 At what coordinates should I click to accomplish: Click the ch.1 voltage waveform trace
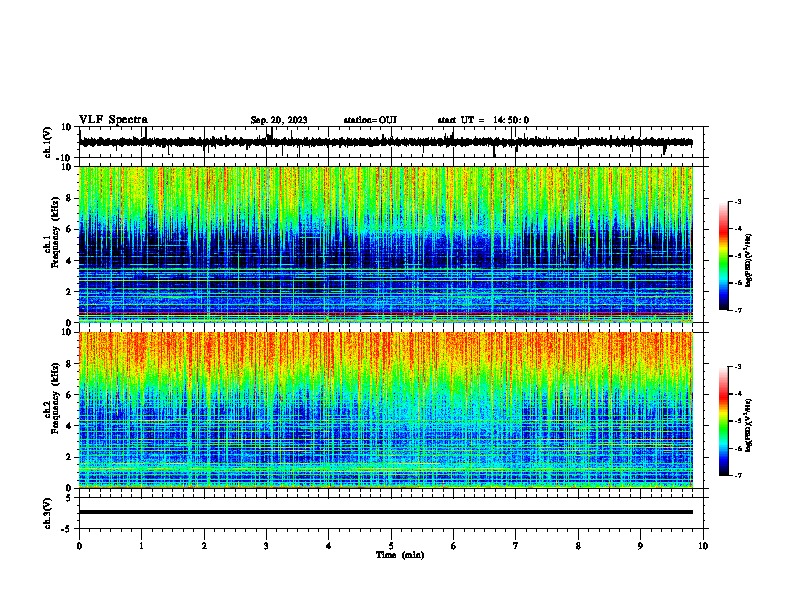[386, 142]
